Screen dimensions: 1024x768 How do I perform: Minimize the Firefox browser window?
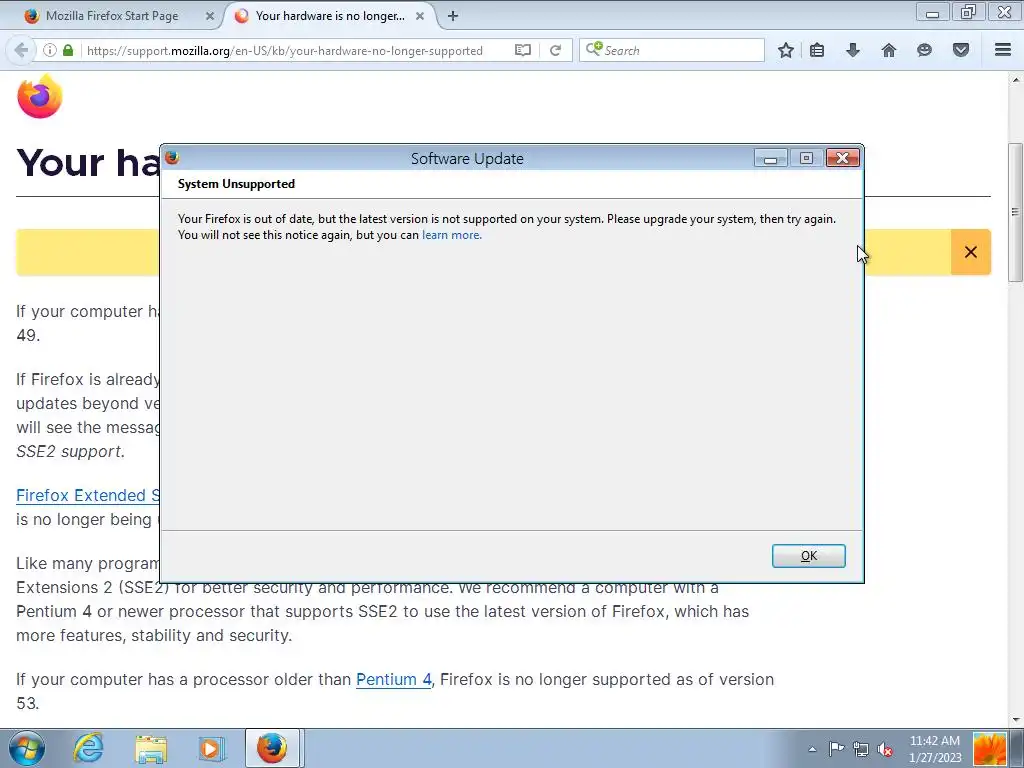click(x=933, y=12)
